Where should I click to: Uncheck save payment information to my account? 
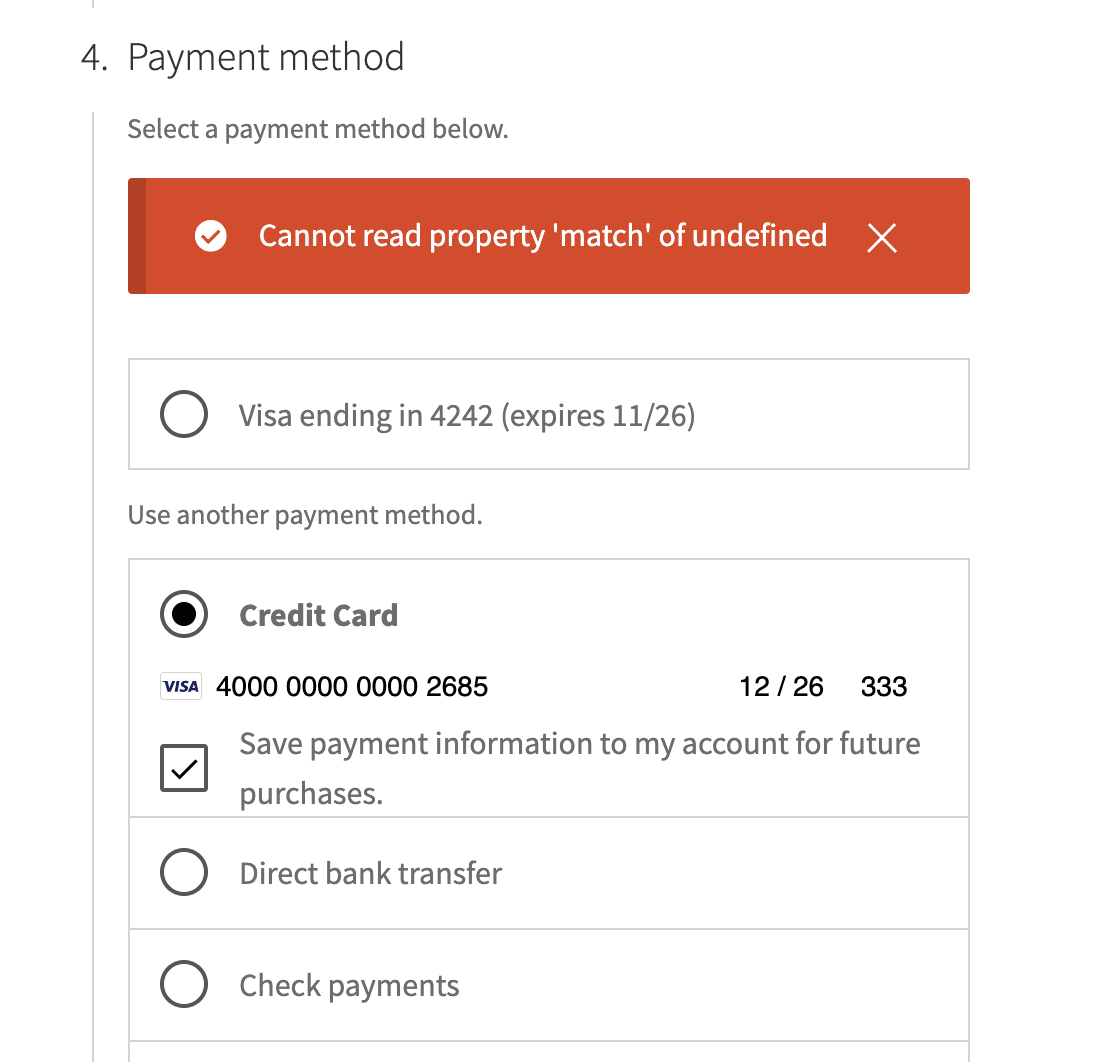tap(184, 768)
